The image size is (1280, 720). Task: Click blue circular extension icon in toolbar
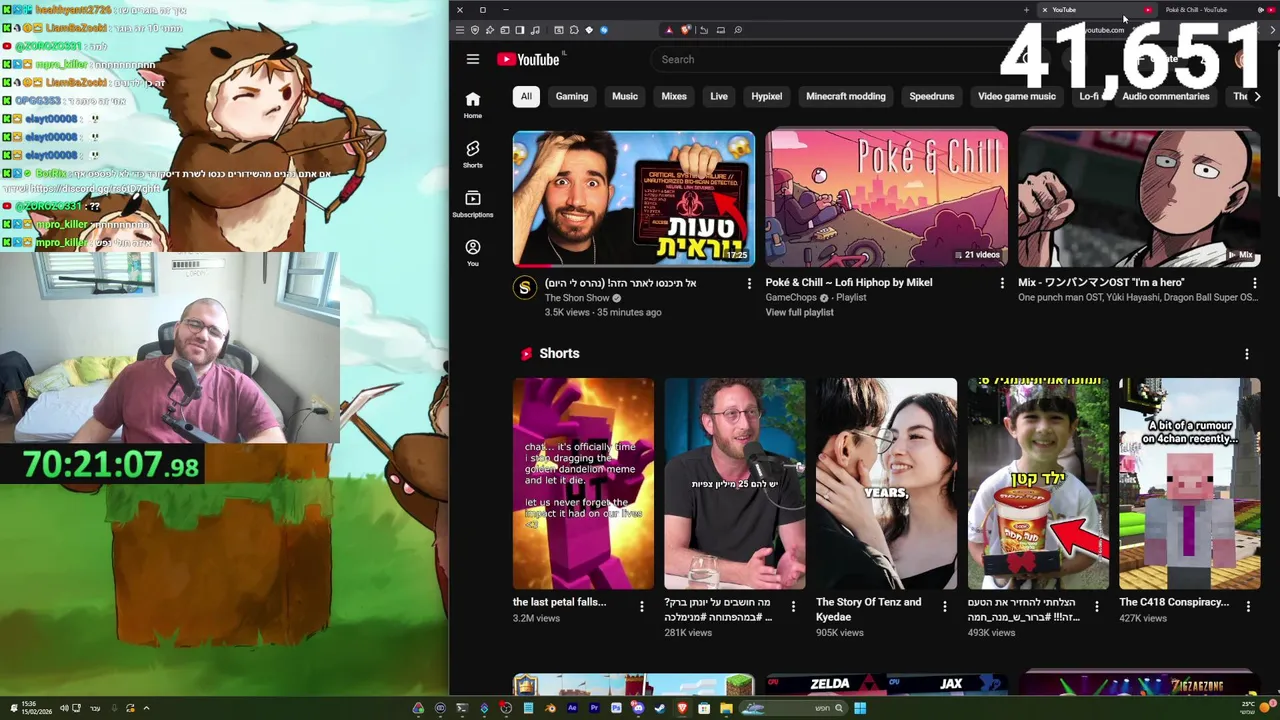pos(604,30)
